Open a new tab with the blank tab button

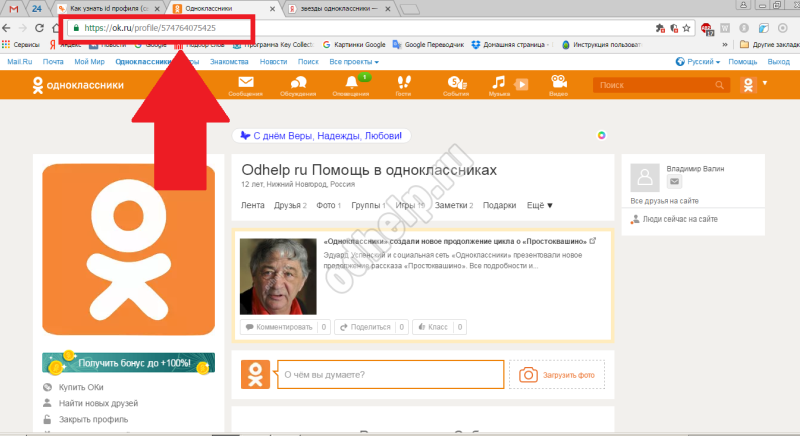(x=410, y=9)
